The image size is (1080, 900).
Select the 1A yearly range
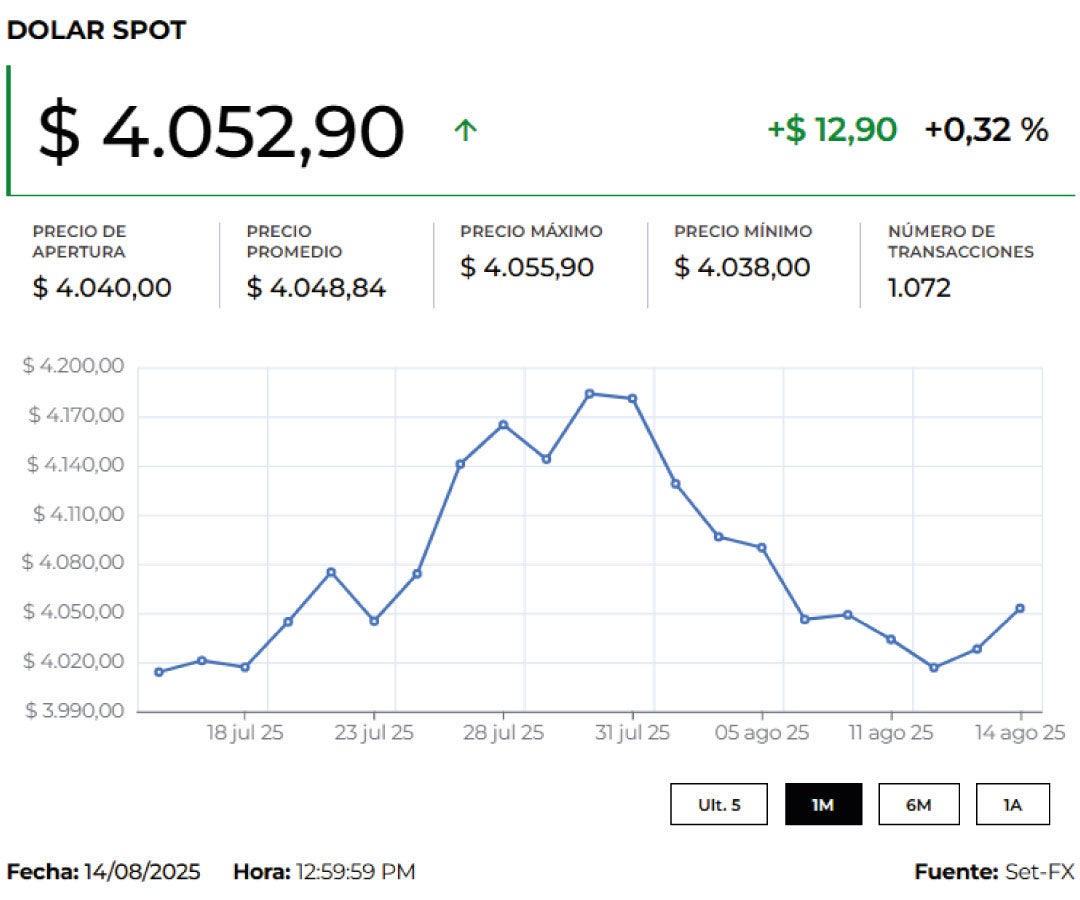coord(1012,804)
